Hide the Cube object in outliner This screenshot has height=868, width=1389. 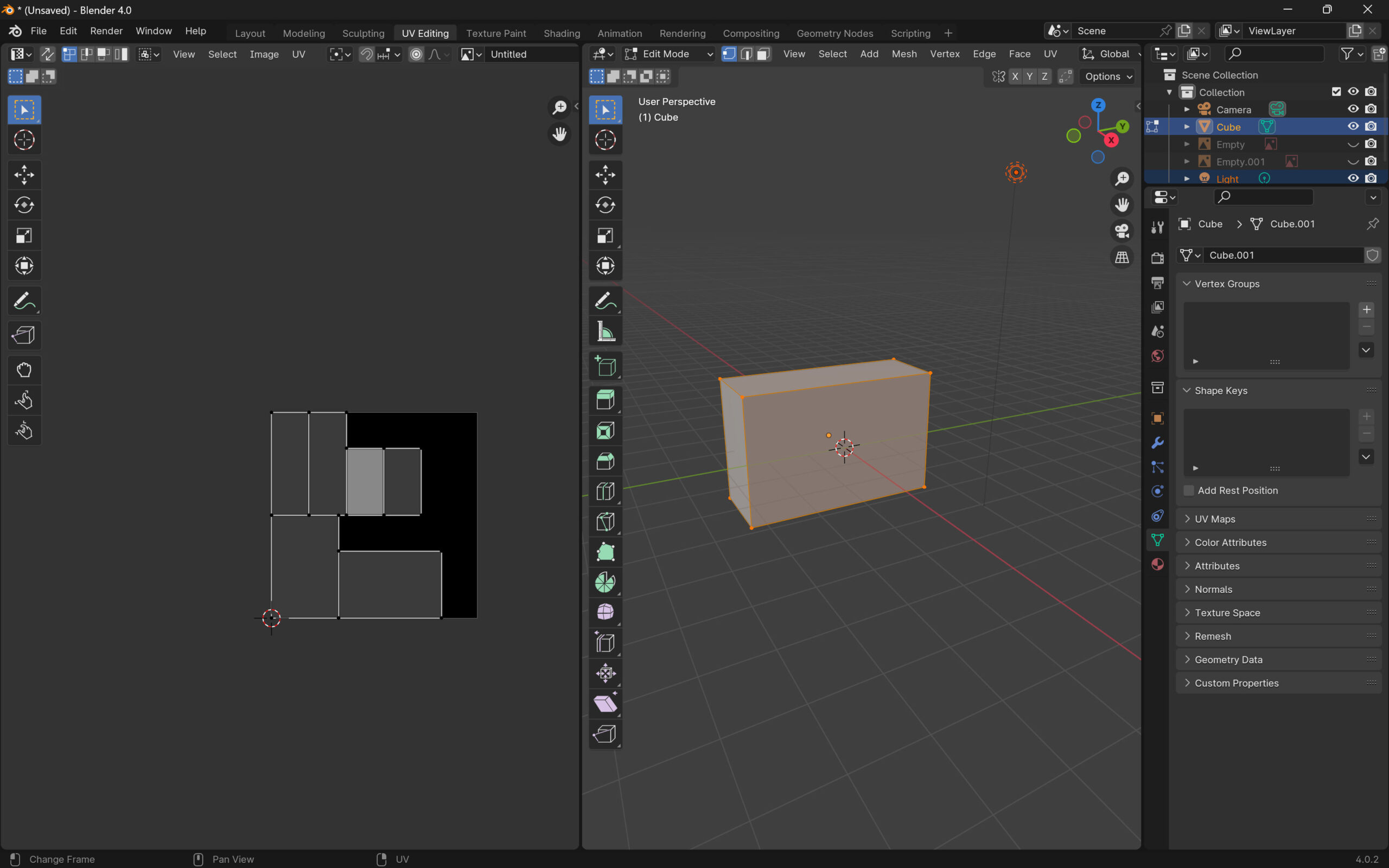click(x=1353, y=126)
